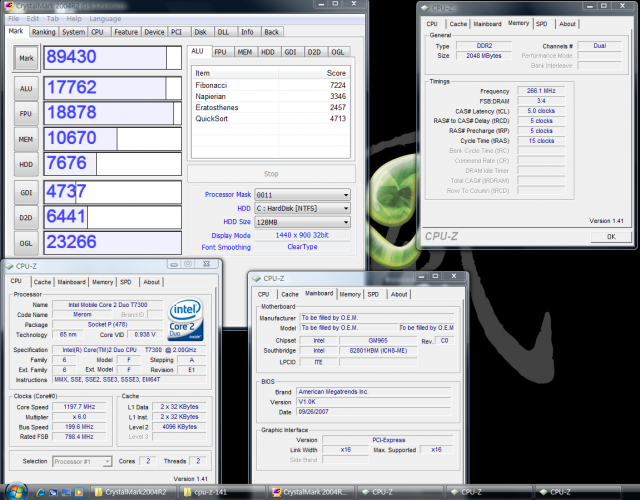Image resolution: width=640 pixels, height=500 pixels.
Task: Click the Stop button in CrystalMark
Action: click(271, 174)
